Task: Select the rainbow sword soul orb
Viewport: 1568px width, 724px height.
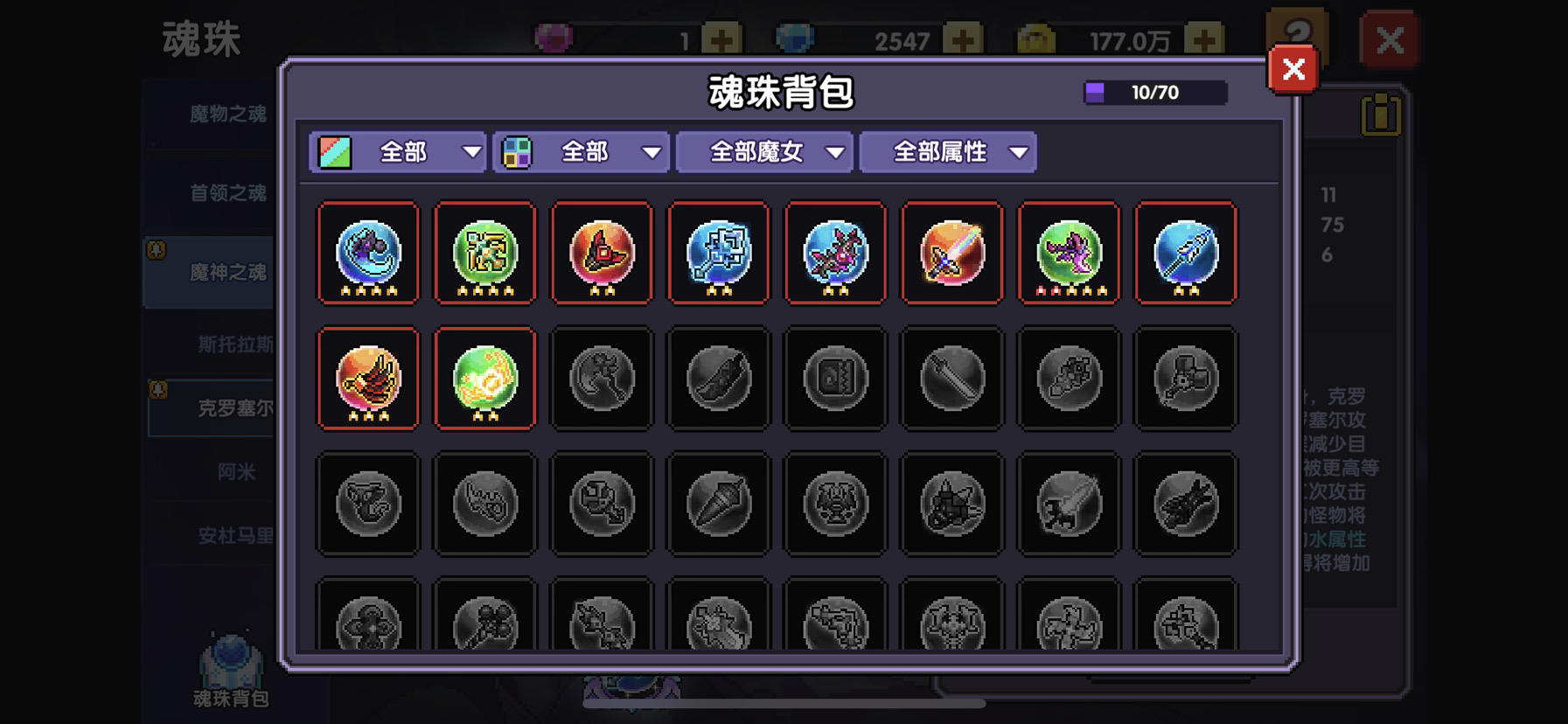Action: 952,253
